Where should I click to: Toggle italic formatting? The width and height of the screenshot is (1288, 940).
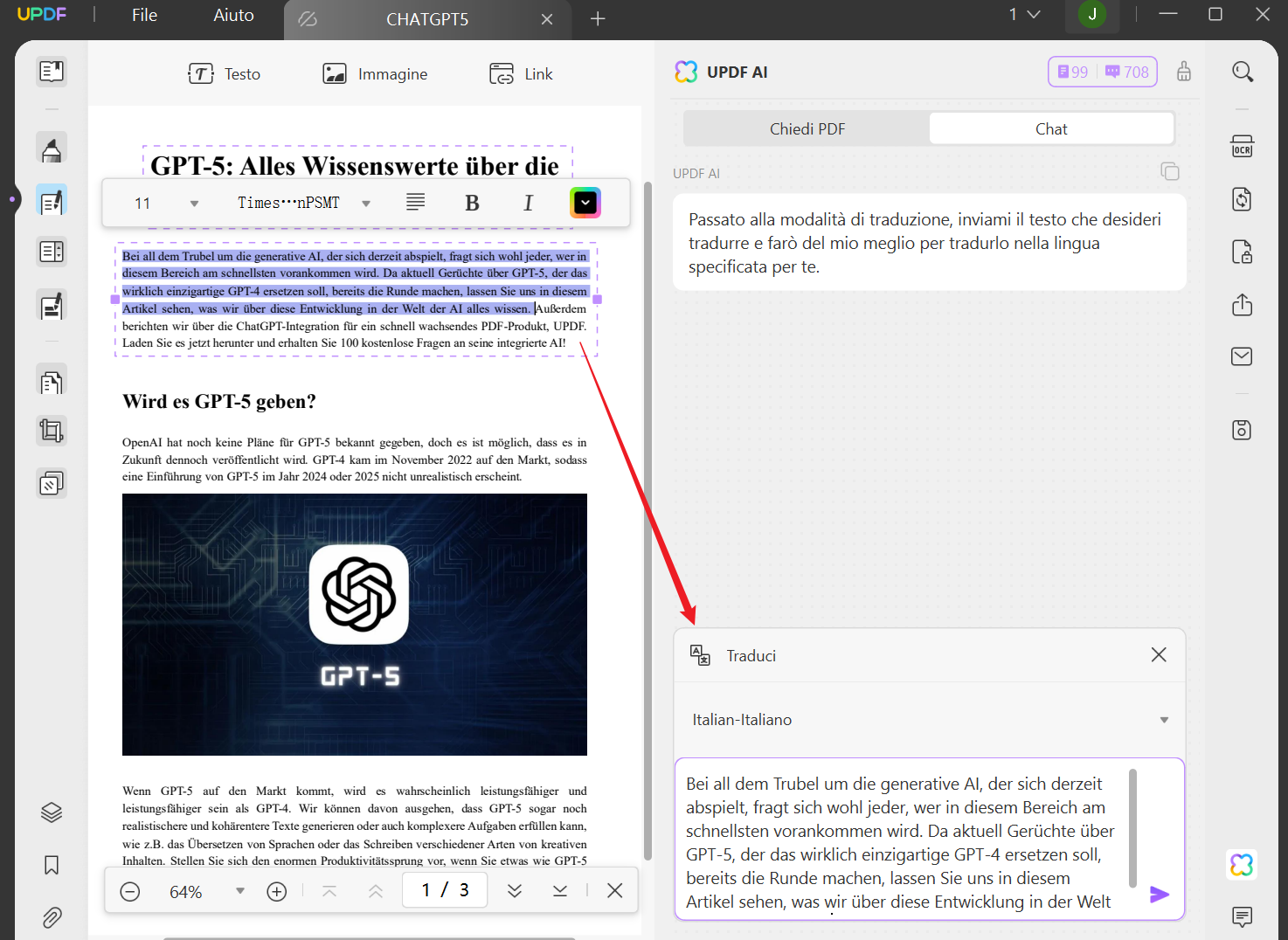pos(528,203)
